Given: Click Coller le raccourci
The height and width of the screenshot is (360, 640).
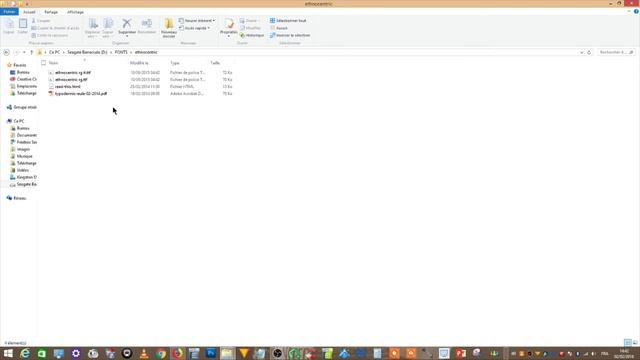Looking at the screenshot, I should click(x=50, y=36).
